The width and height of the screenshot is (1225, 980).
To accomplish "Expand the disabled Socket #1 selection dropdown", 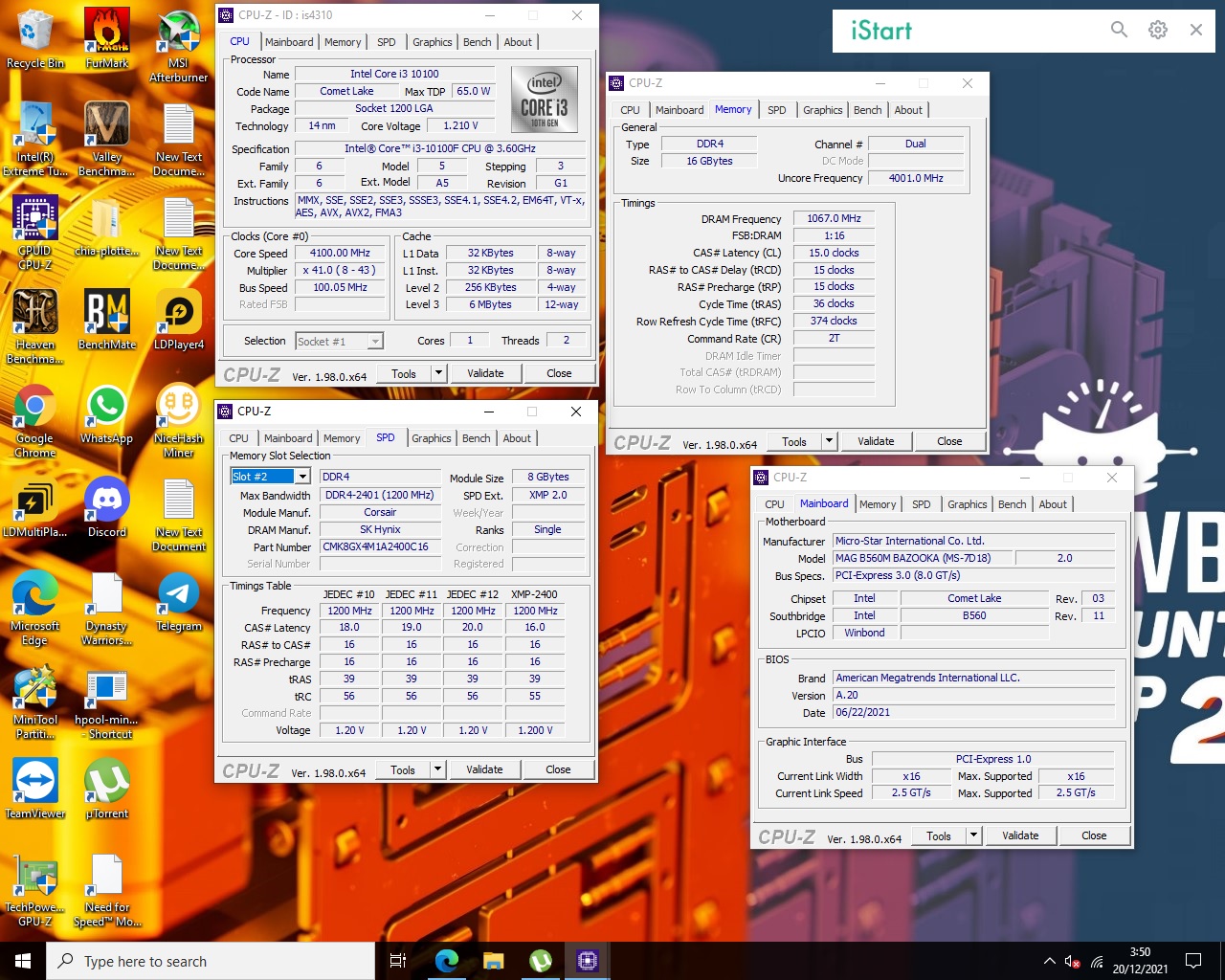I will pyautogui.click(x=376, y=341).
